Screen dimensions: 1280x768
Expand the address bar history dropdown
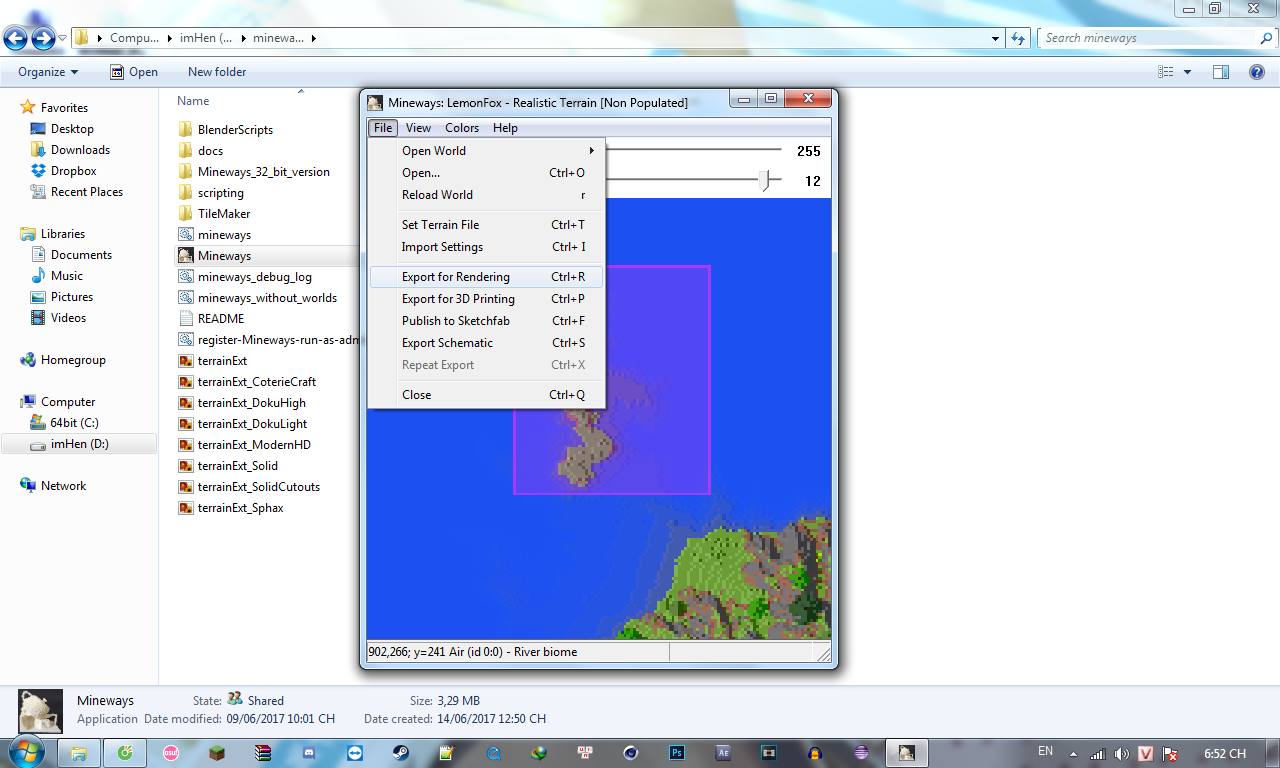pos(995,38)
